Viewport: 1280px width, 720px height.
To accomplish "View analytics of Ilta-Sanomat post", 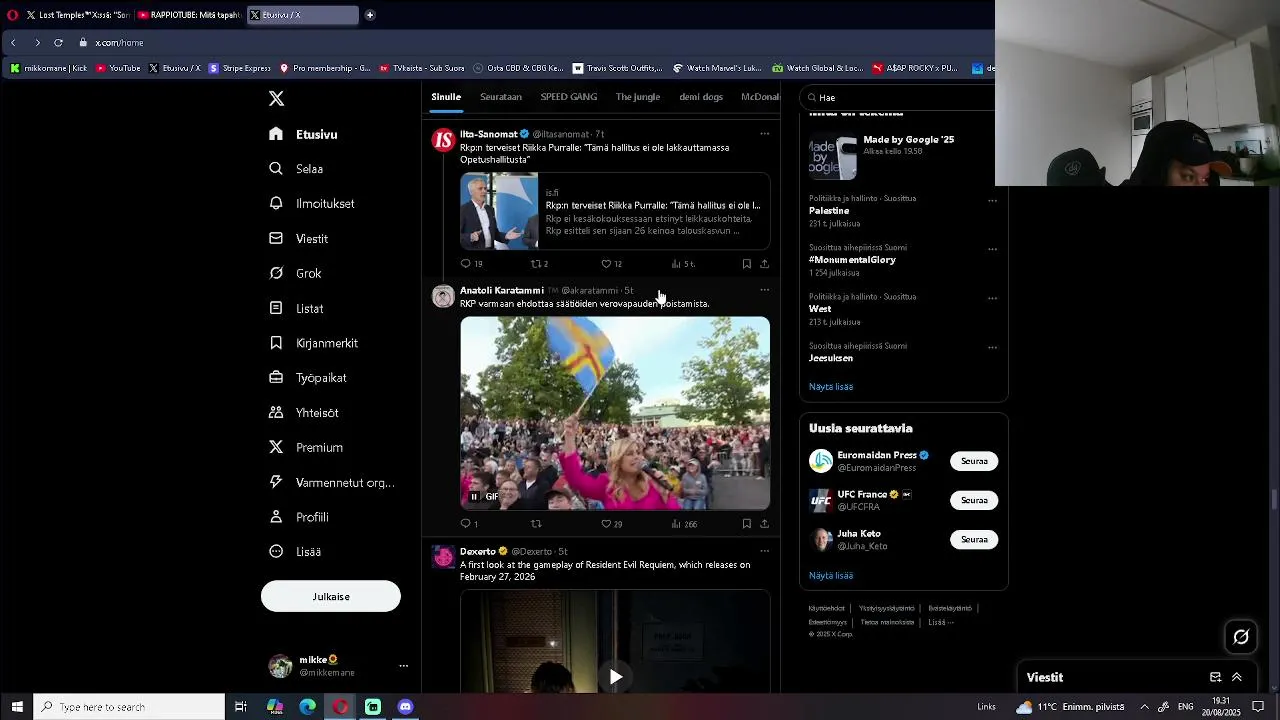I will [x=683, y=264].
